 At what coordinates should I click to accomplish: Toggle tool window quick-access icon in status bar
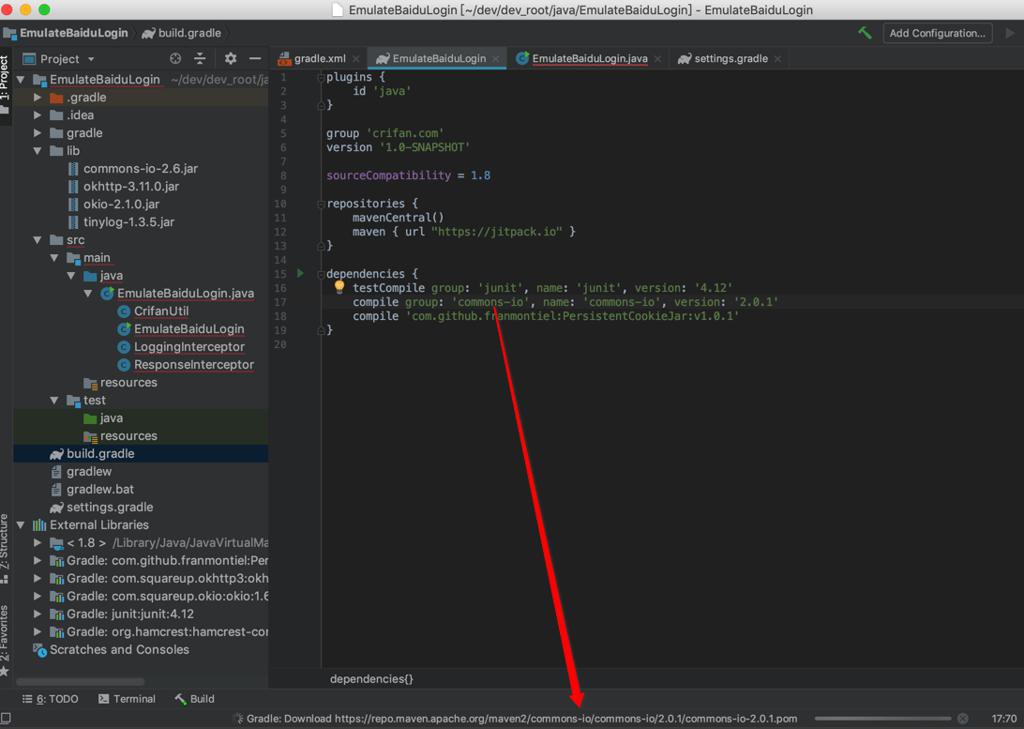[7, 718]
